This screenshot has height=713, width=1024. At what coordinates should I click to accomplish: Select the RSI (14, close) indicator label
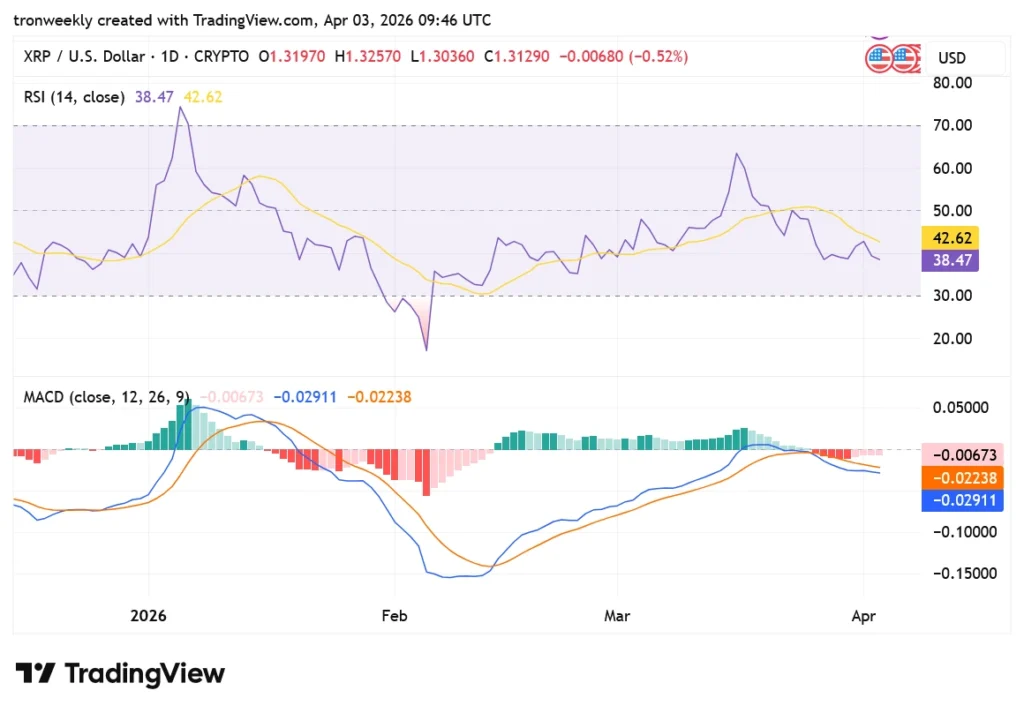point(76,97)
